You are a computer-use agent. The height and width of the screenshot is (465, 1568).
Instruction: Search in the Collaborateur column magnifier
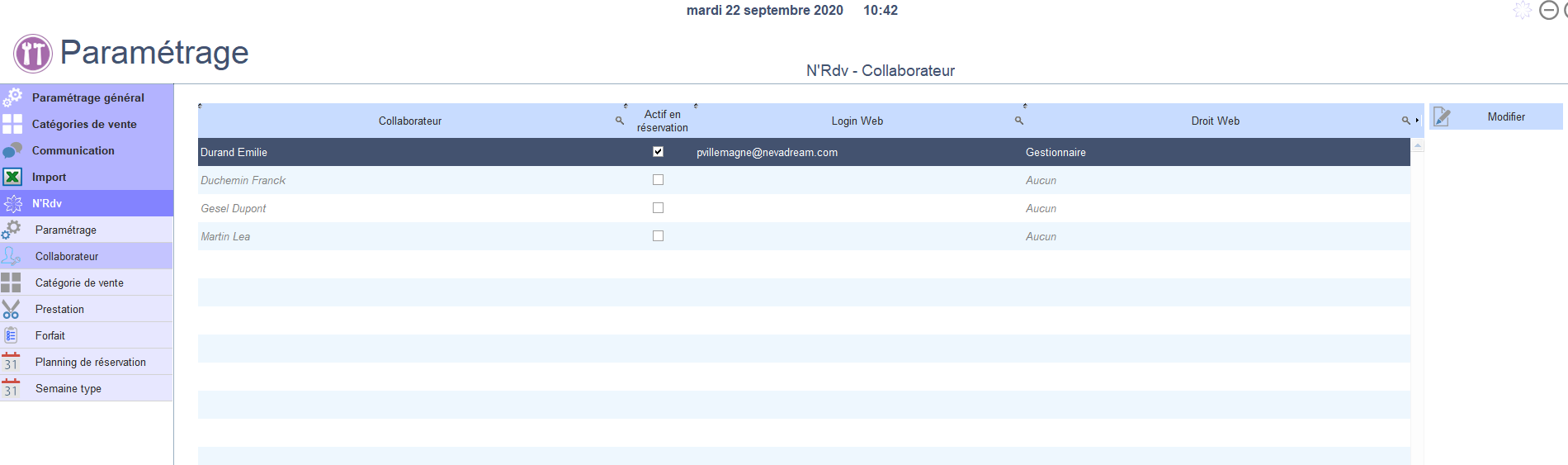coord(620,121)
